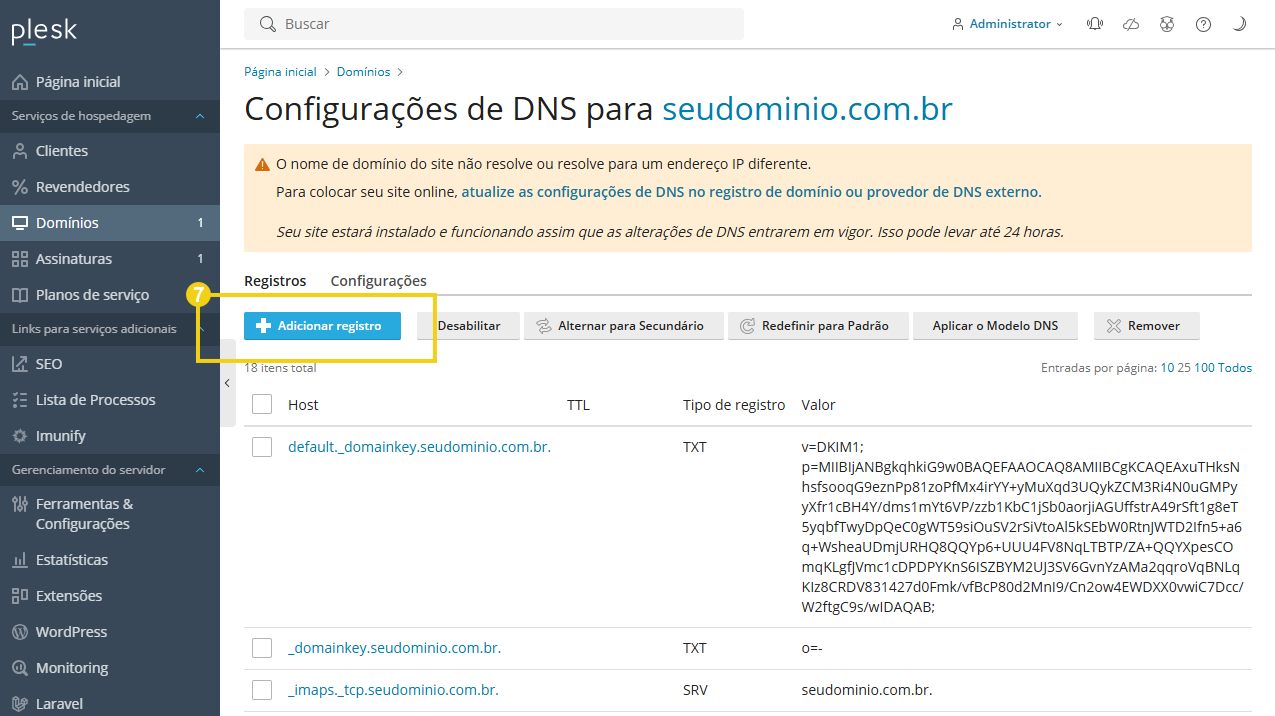Open the Plesk assistant owl icon
The height and width of the screenshot is (716, 1275).
coord(1167,23)
